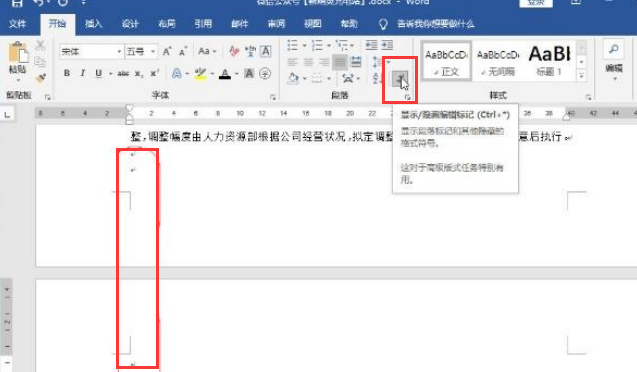The height and width of the screenshot is (372, 637).
Task: Toggle show/hide editing marks button
Action: 400,78
